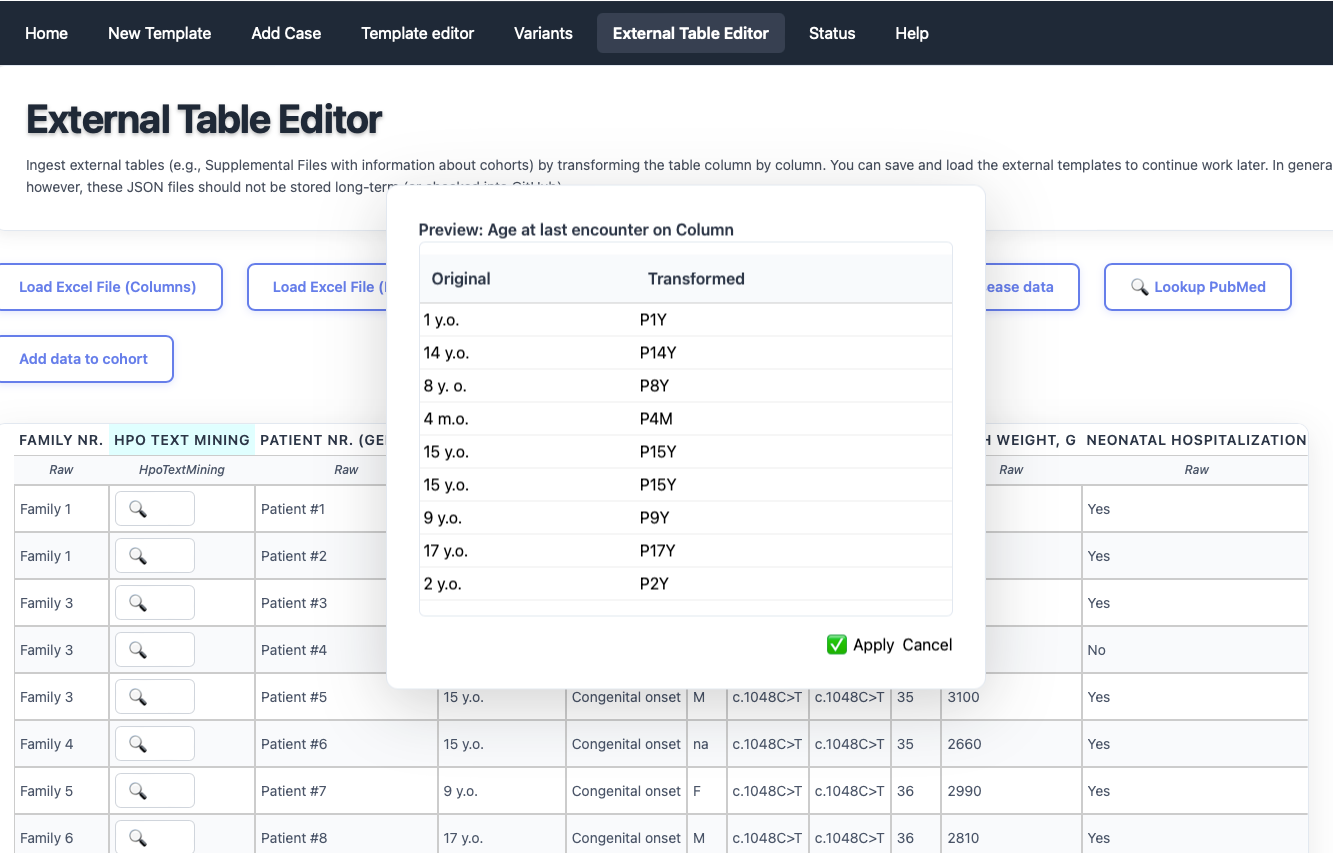This screenshot has height=853, width=1333.
Task: Open the Status page
Action: pyautogui.click(x=831, y=33)
